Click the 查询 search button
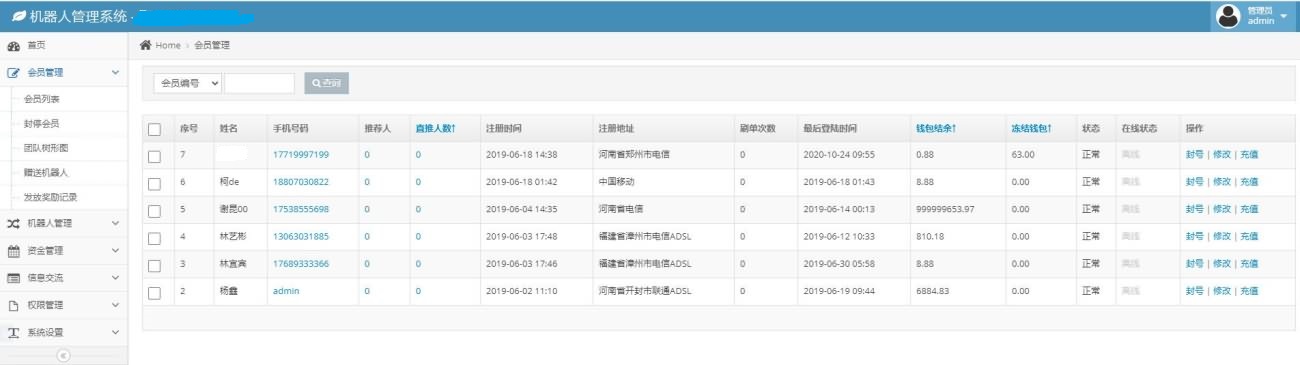Image resolution: width=1300 pixels, height=365 pixels. (x=327, y=83)
